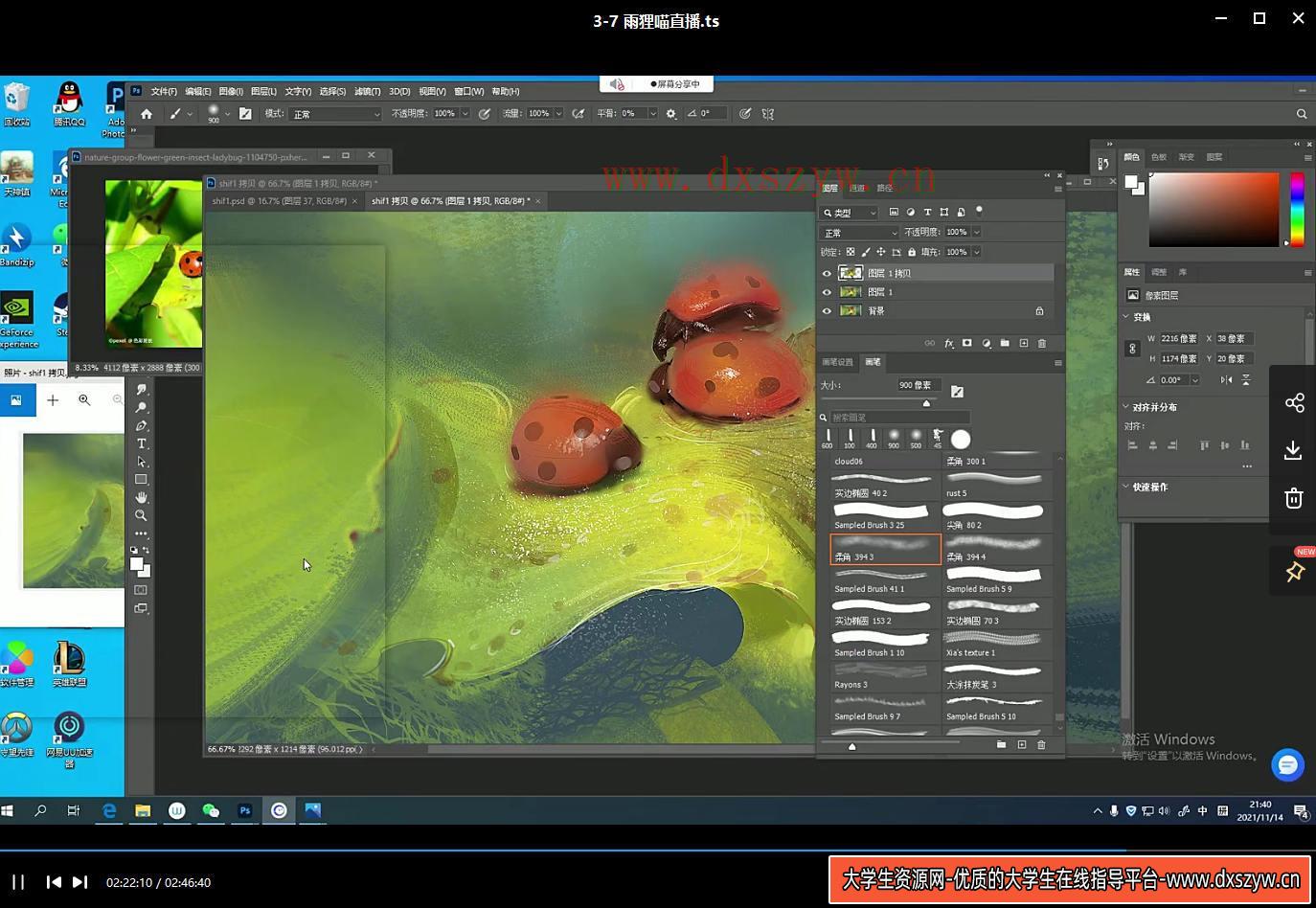Open the 窗口(W) menu
This screenshot has width=1316, height=908.
coord(468,91)
